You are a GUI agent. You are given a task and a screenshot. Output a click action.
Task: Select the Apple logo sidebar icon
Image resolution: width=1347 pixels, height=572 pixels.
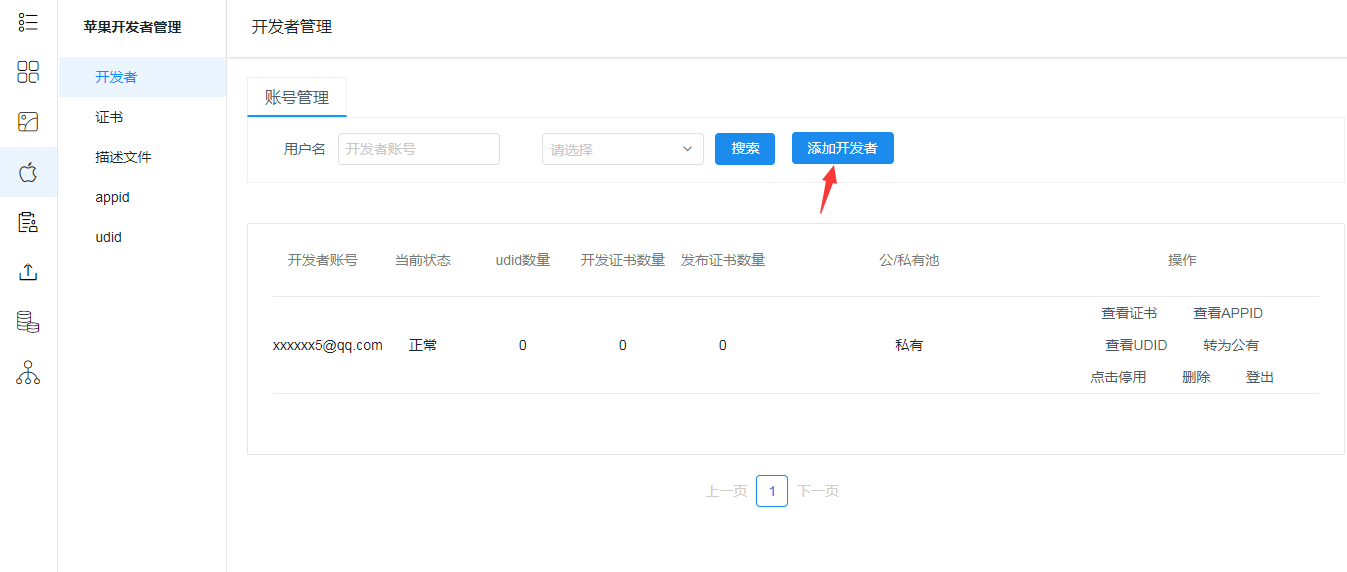28,172
